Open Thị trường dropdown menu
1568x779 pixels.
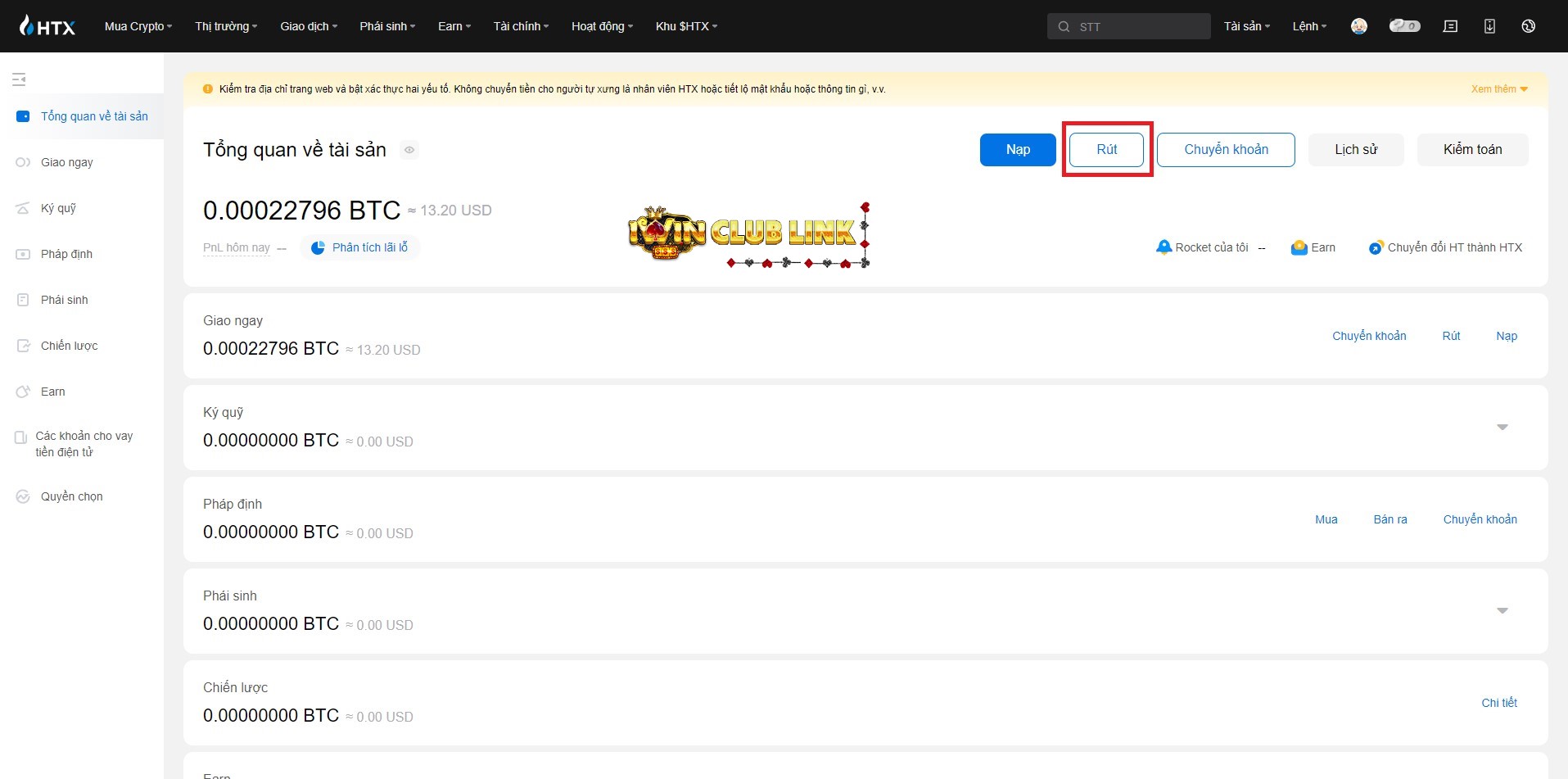coord(226,26)
